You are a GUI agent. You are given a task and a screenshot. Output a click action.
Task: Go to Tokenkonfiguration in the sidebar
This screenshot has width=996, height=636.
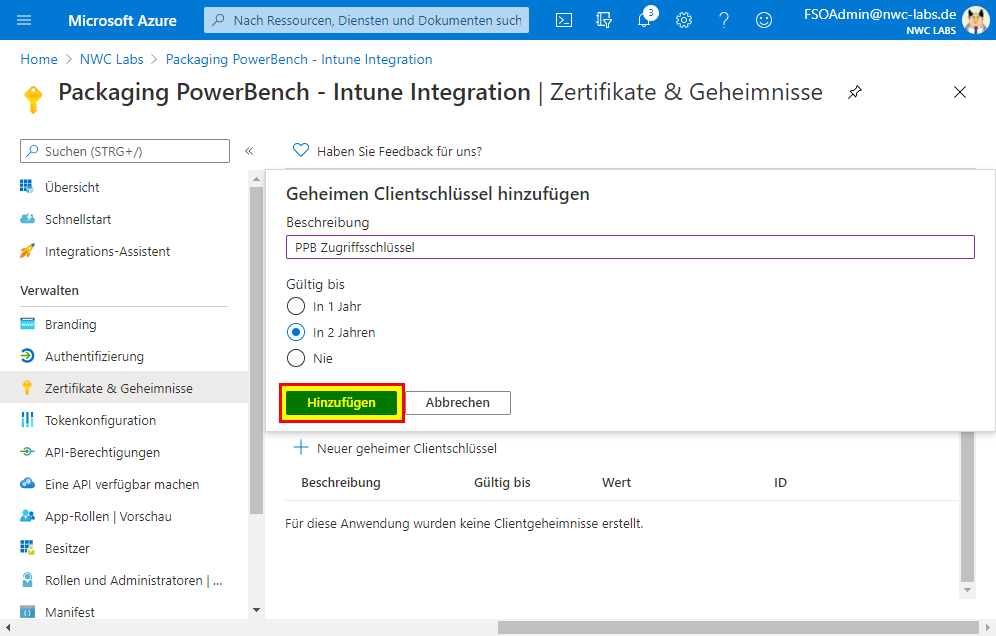click(x=100, y=420)
